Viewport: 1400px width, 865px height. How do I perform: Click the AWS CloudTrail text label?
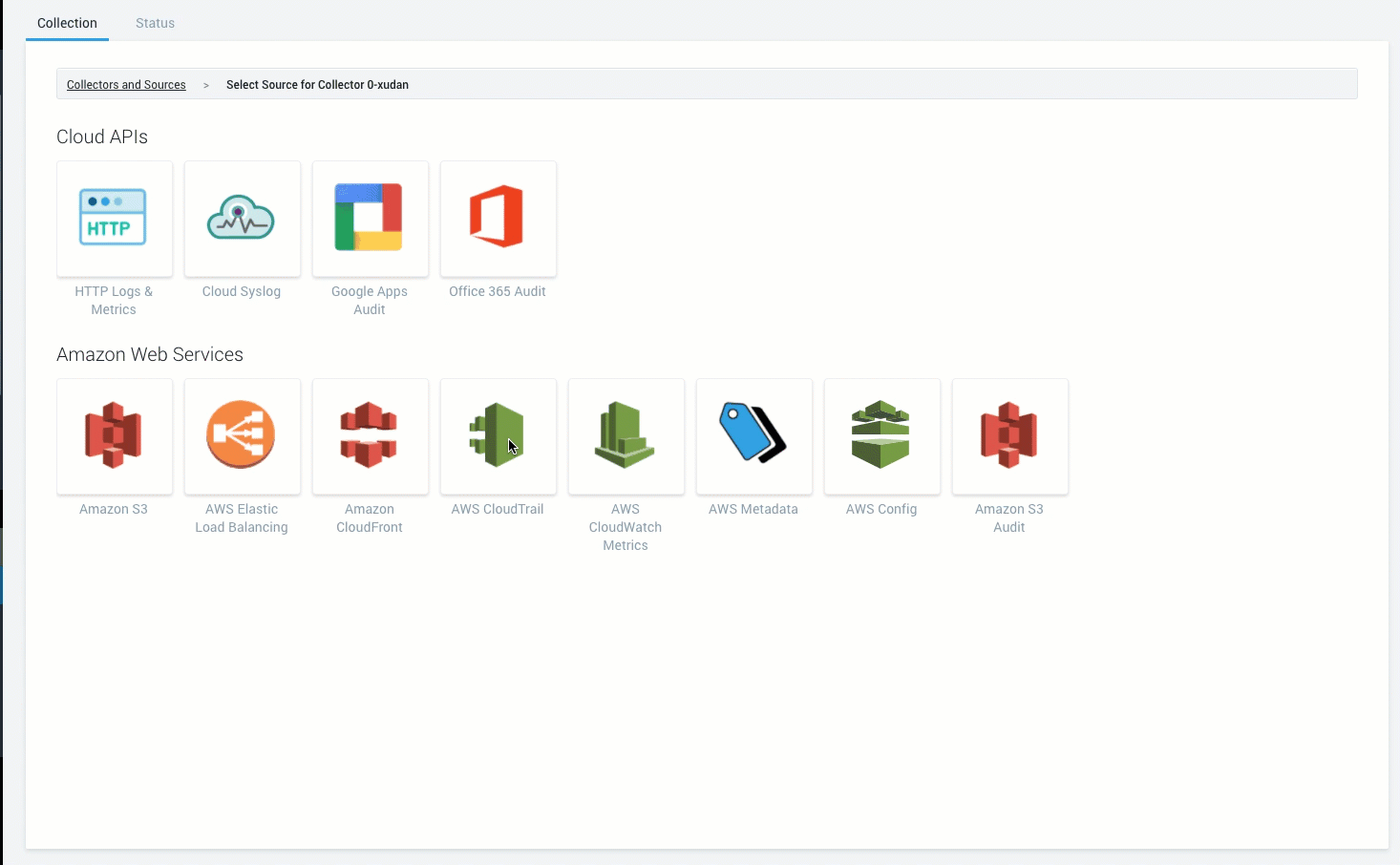tap(498, 509)
